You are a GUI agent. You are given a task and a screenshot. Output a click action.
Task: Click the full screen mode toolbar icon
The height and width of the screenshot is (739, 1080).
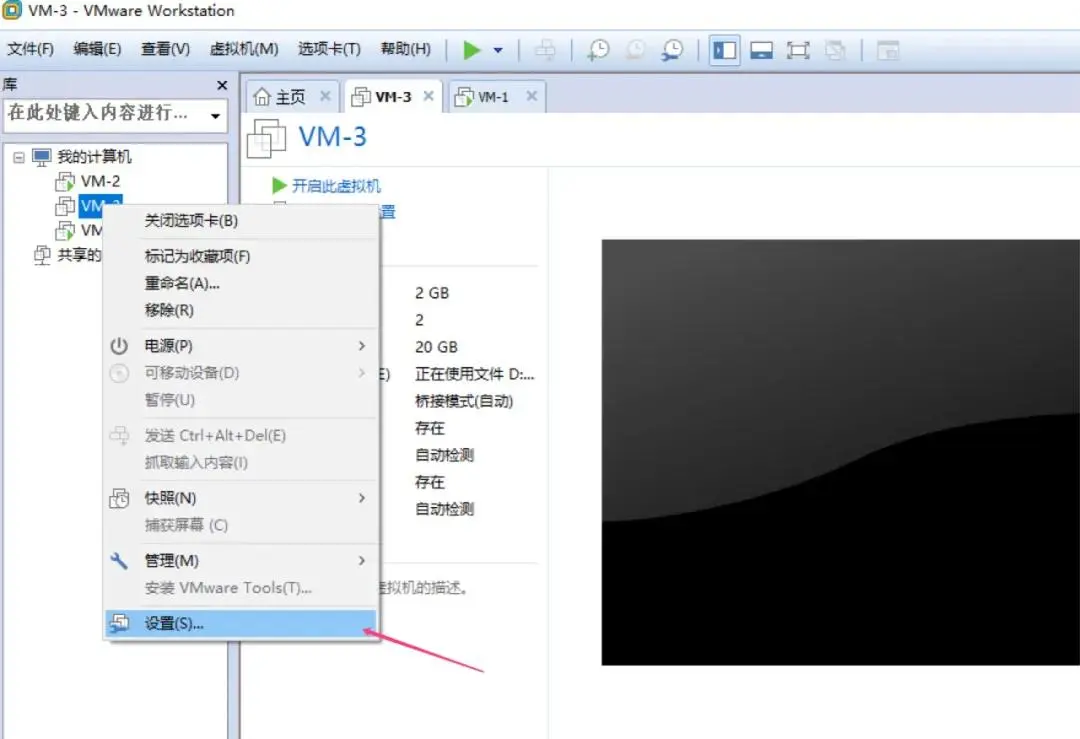(x=798, y=50)
